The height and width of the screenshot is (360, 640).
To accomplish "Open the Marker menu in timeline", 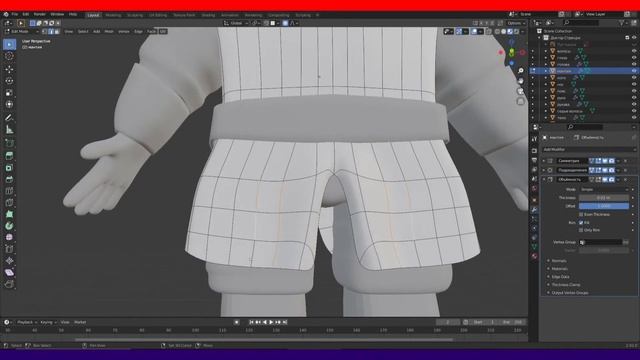I will click(80, 322).
